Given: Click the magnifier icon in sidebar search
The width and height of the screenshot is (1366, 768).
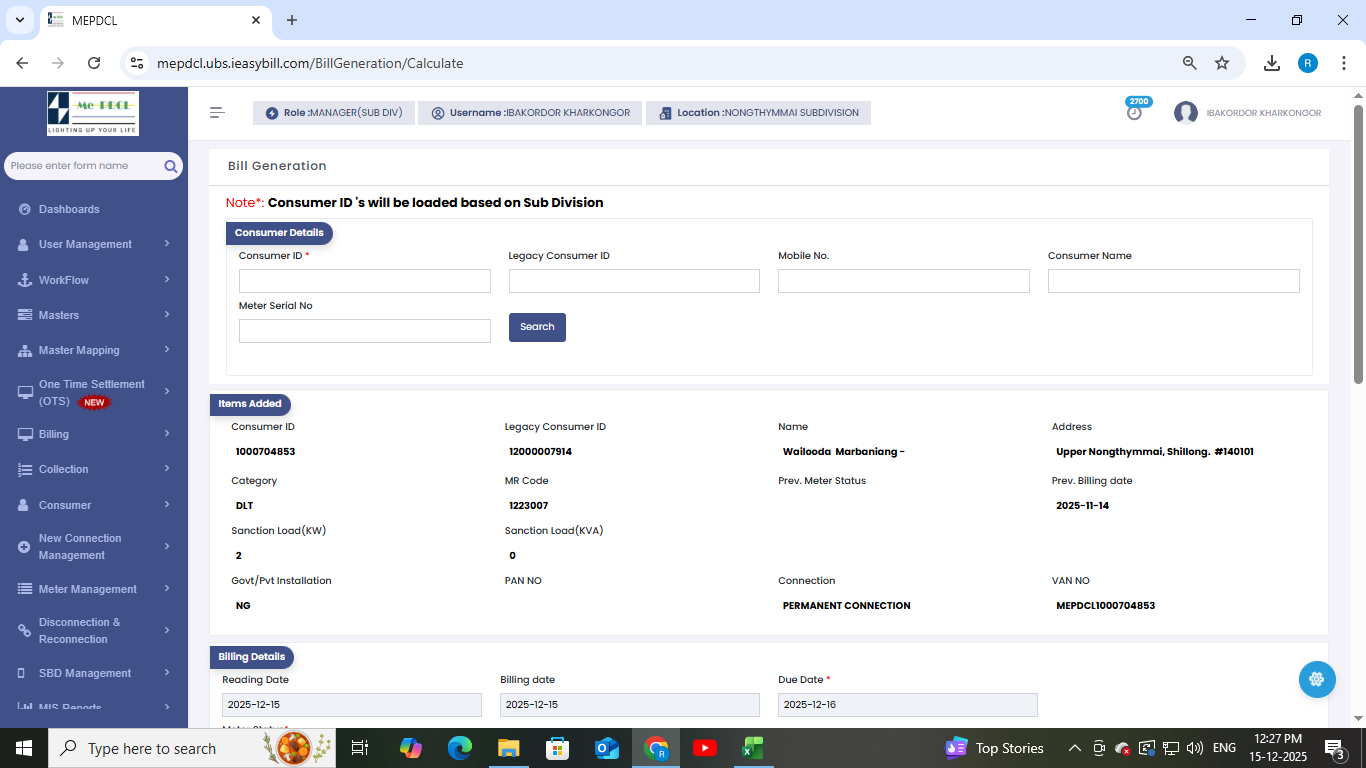Looking at the screenshot, I should pos(171,166).
